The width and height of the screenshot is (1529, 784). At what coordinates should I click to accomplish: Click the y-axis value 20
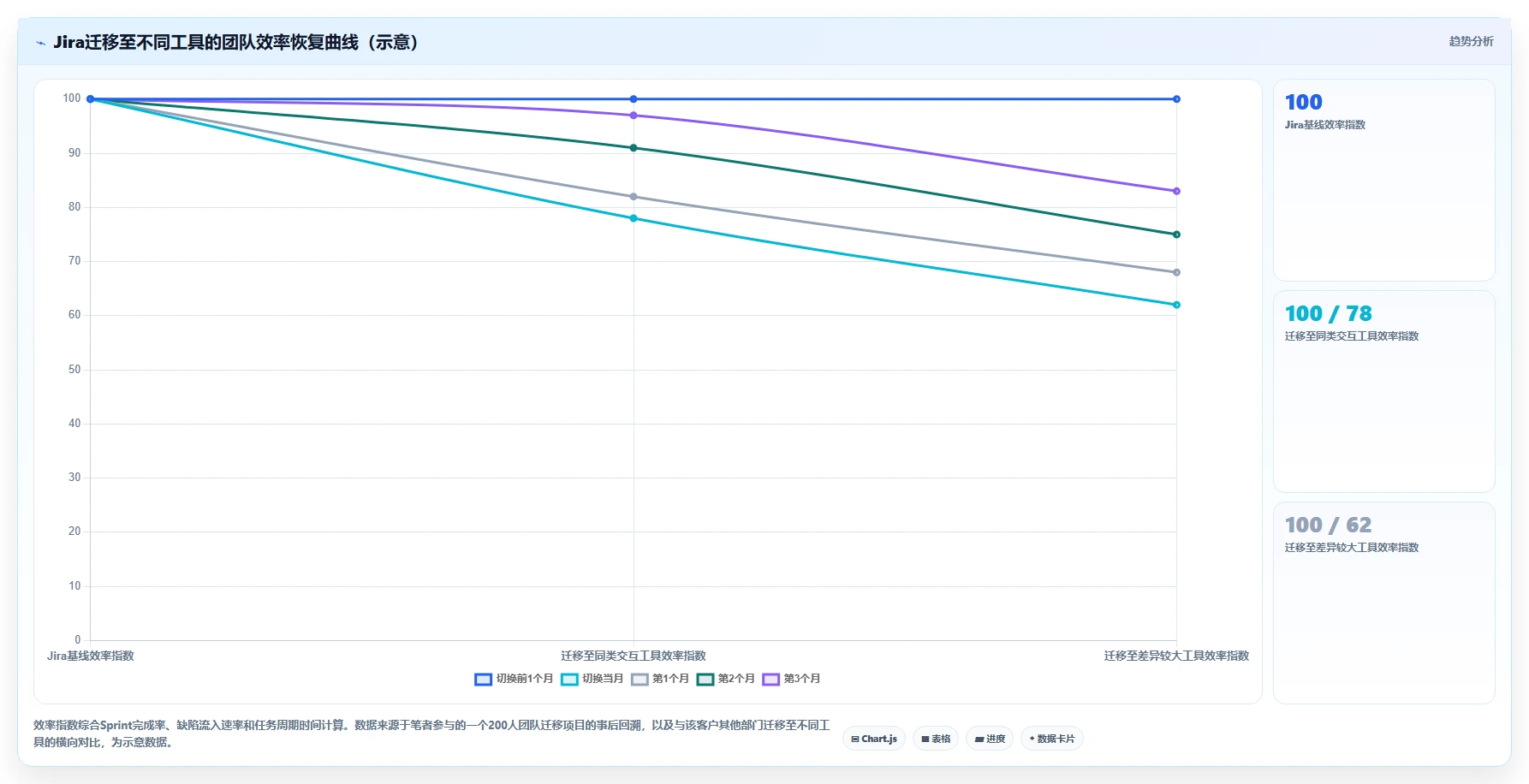[x=74, y=532]
